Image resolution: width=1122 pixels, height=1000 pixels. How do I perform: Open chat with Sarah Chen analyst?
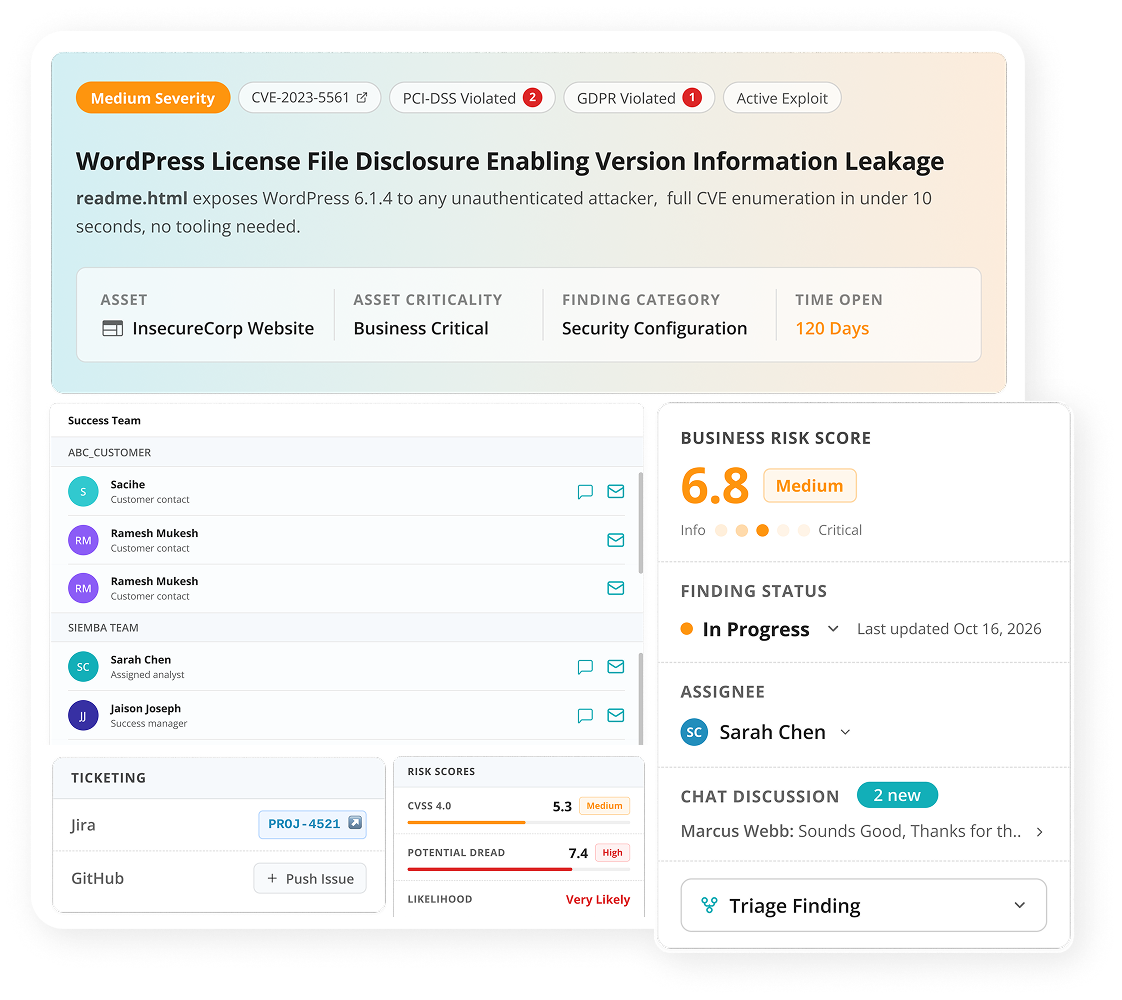(x=585, y=667)
